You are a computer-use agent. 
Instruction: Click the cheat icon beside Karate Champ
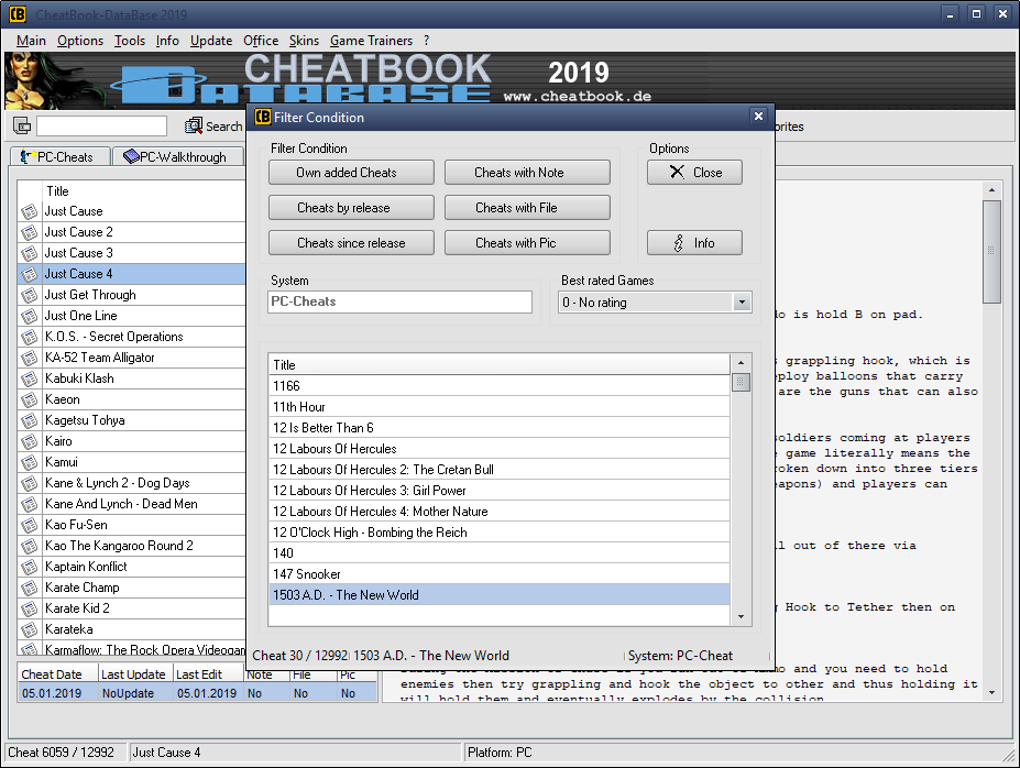point(29,588)
